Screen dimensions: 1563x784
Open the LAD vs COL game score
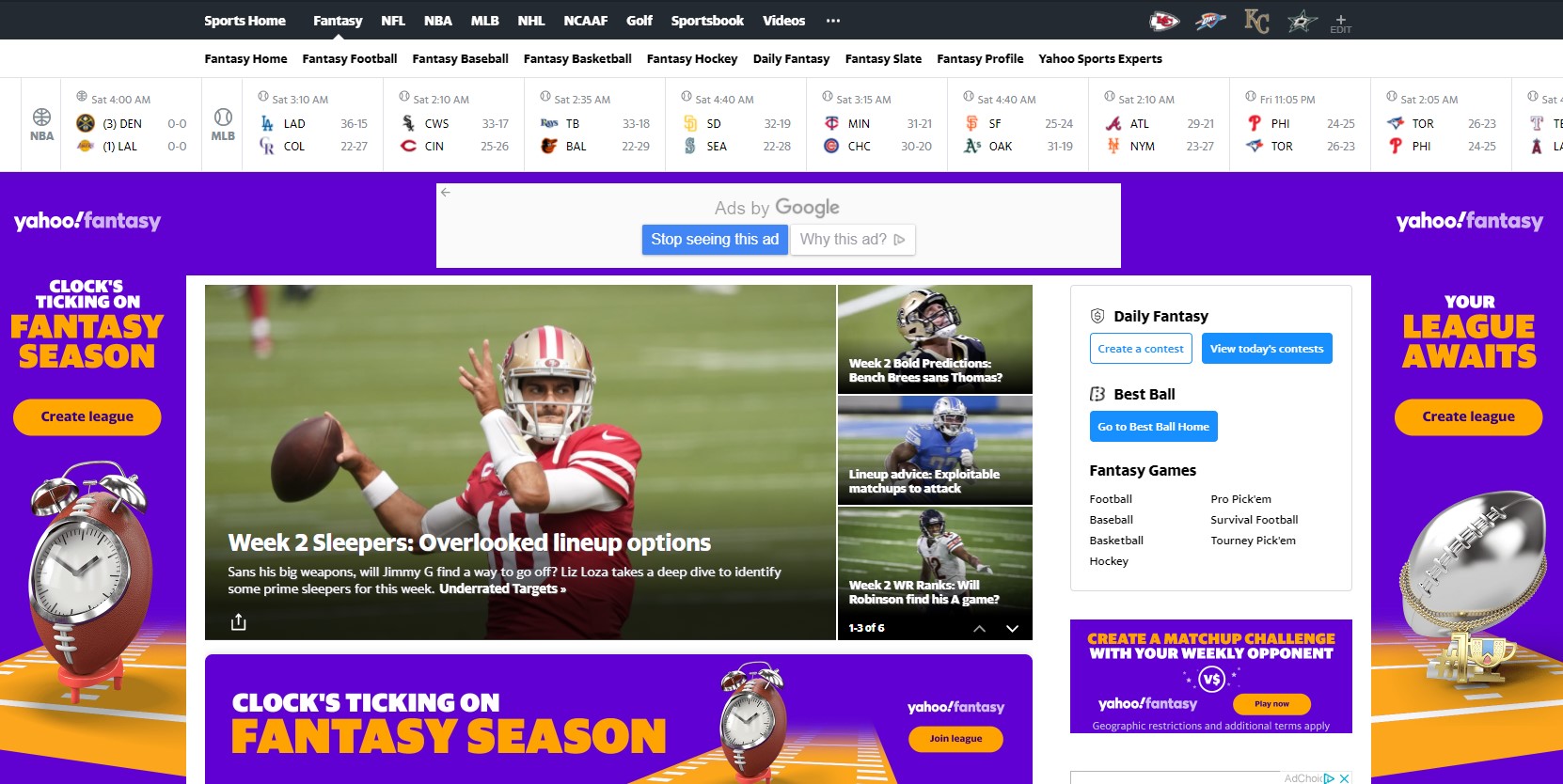313,124
